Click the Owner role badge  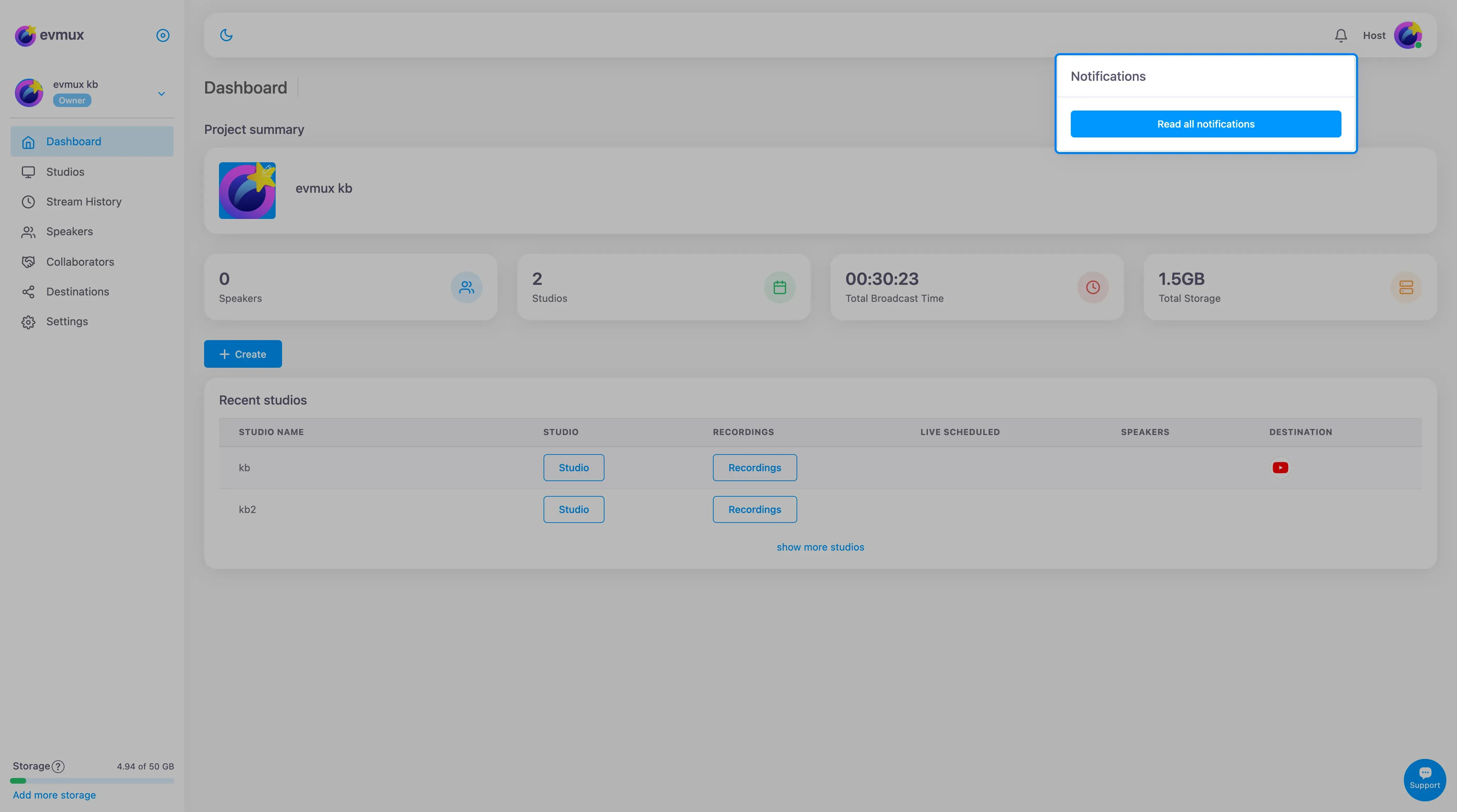[72, 100]
